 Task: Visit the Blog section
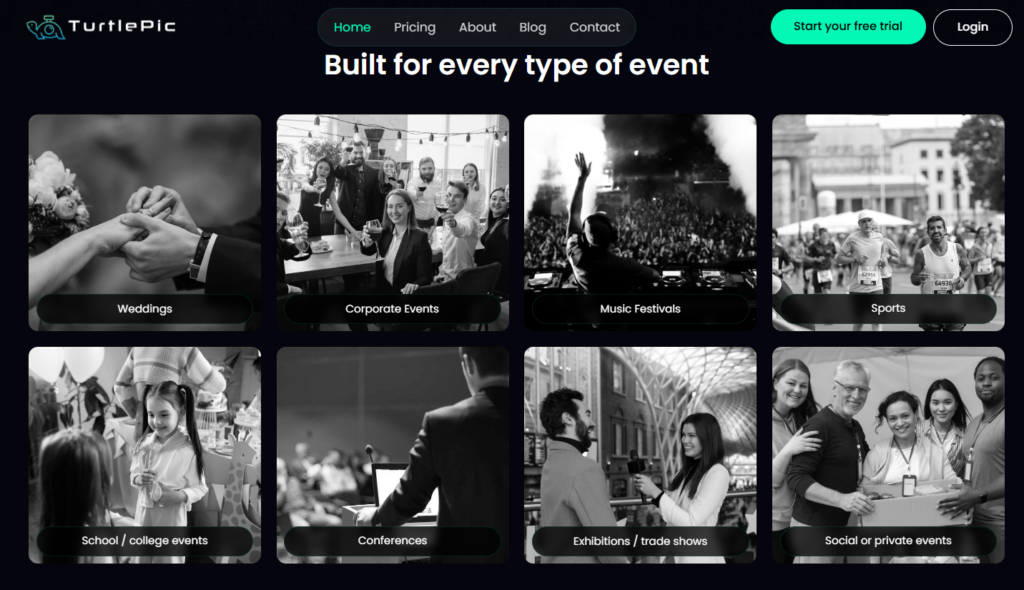[532, 27]
